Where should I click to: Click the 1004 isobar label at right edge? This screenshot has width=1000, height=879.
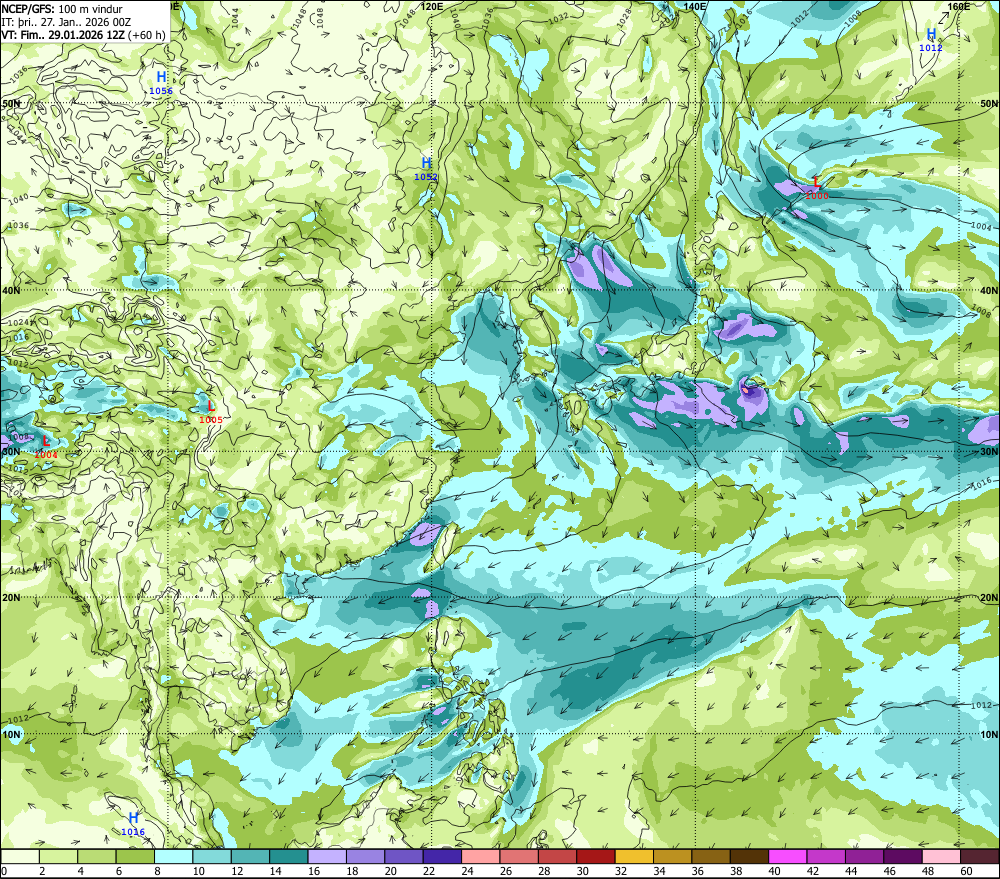(981, 226)
